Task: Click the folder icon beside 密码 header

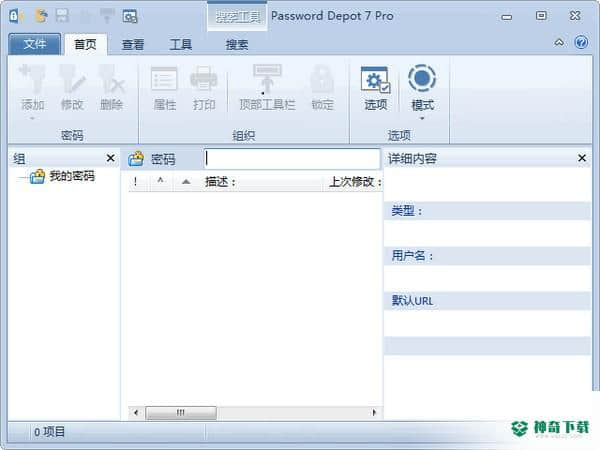Action: point(136,159)
